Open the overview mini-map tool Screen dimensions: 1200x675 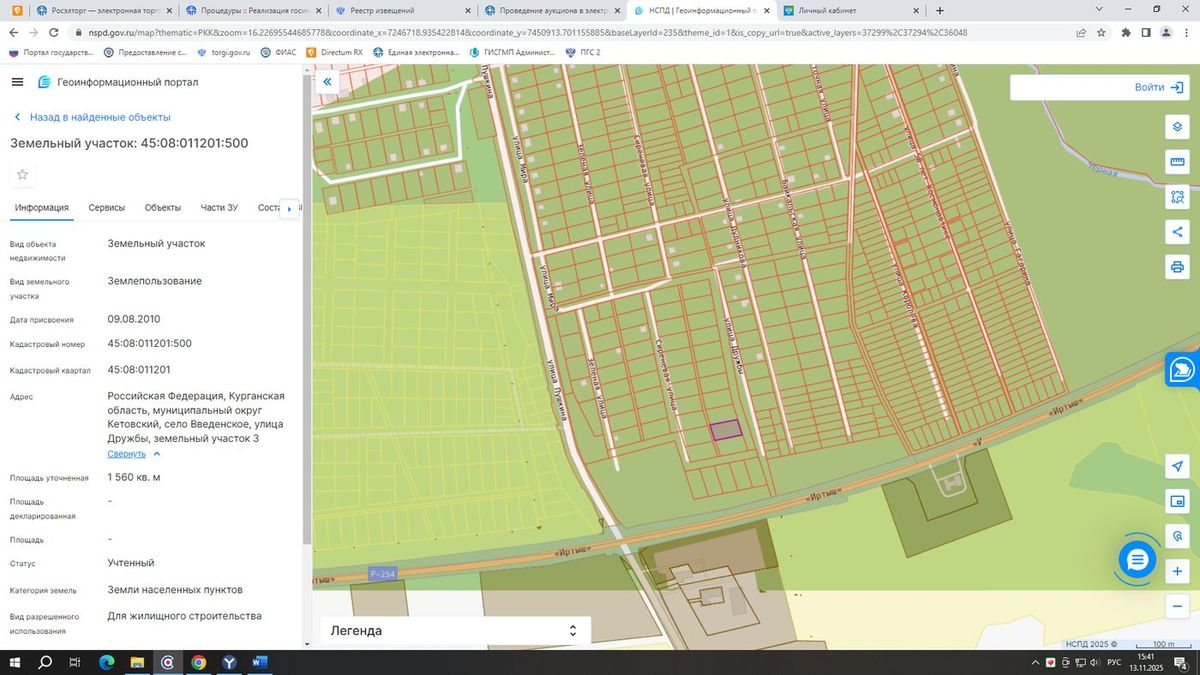(1177, 501)
